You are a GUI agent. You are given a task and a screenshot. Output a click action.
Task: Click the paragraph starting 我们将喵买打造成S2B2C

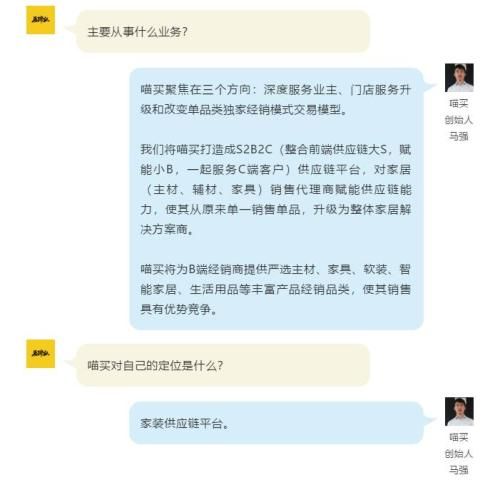[x=275, y=189]
